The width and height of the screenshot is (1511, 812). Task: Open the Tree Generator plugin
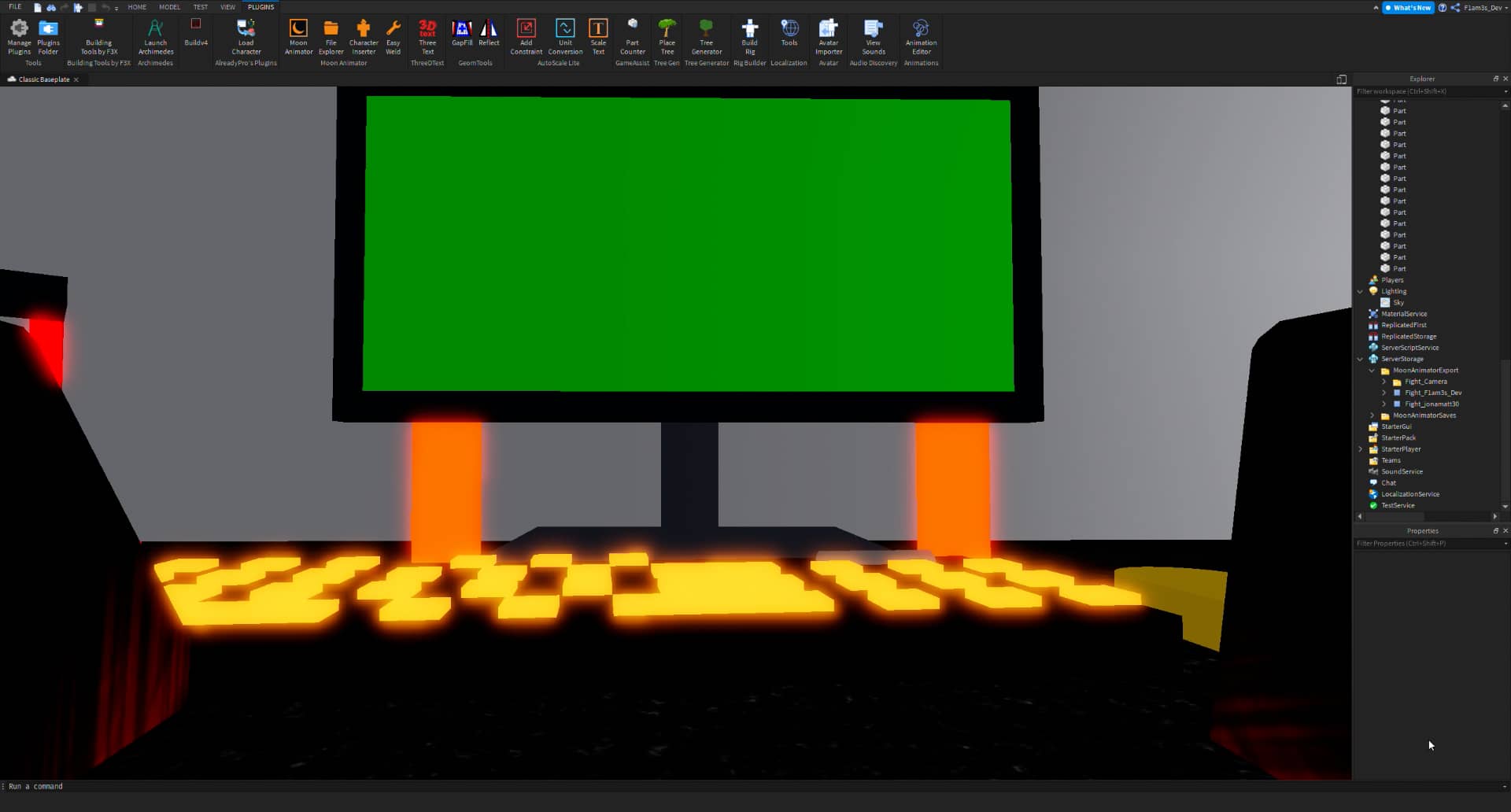706,37
